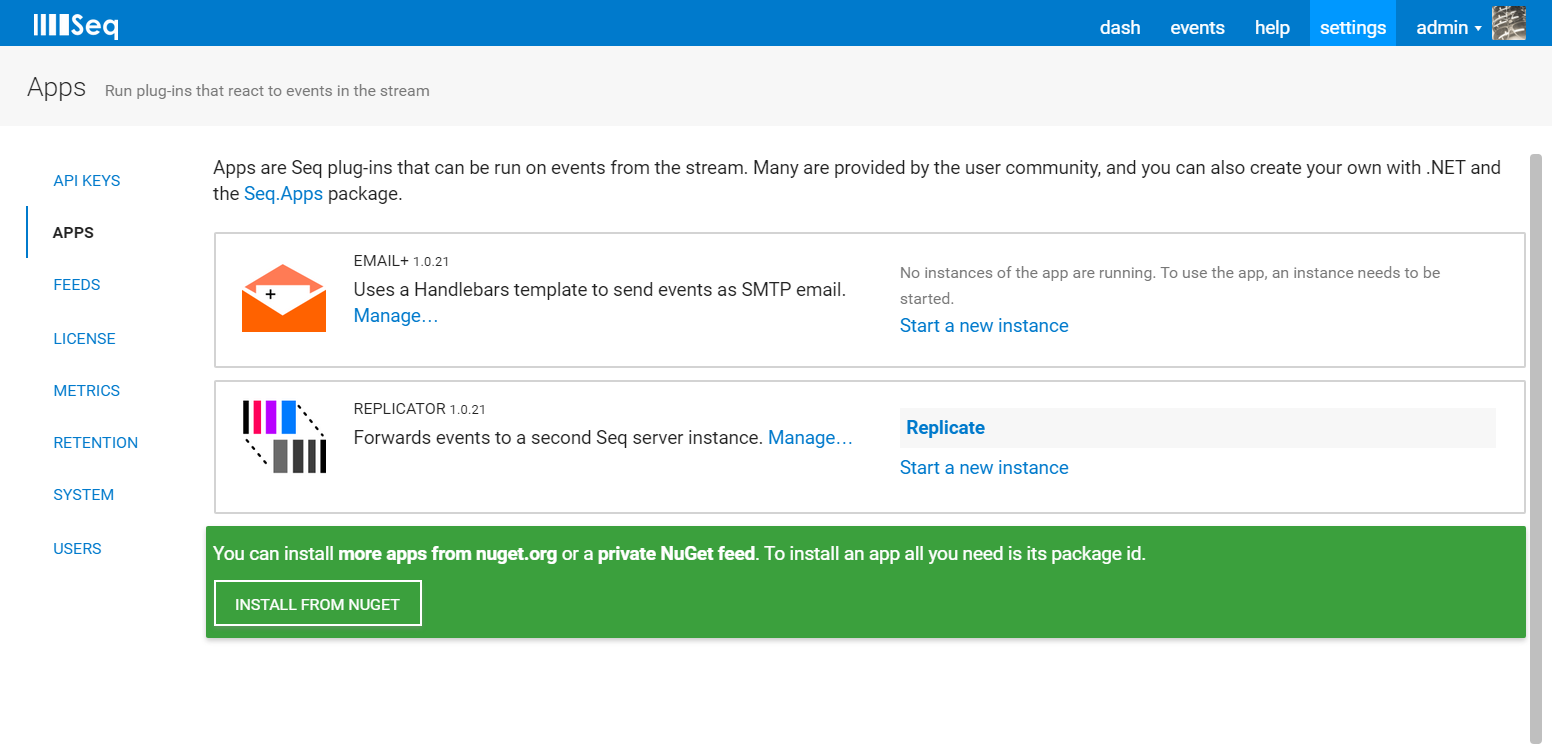Click the Email+ orange envelope icon
The width and height of the screenshot is (1552, 752).
[x=284, y=298]
